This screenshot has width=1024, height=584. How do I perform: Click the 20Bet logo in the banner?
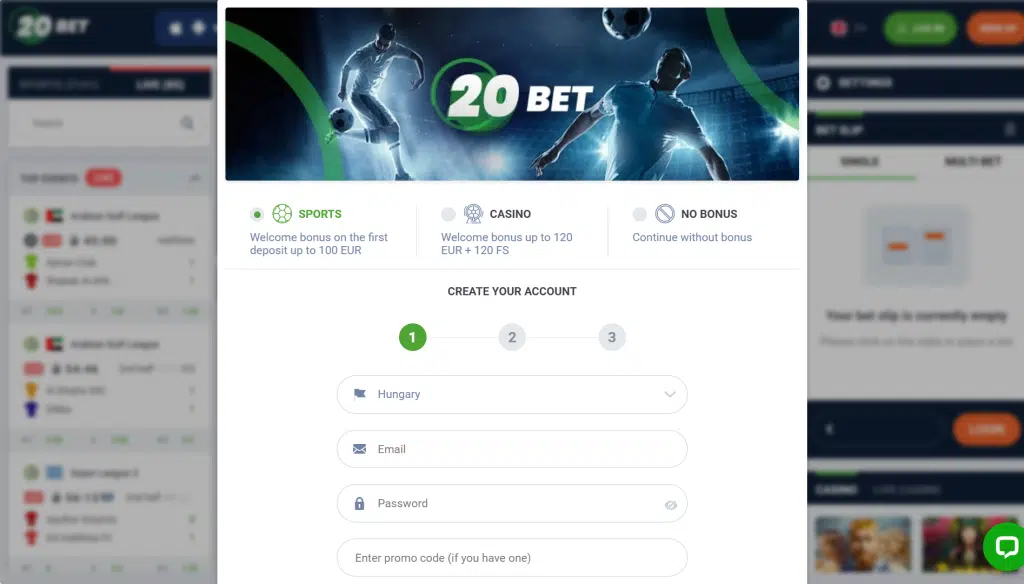[x=513, y=96]
